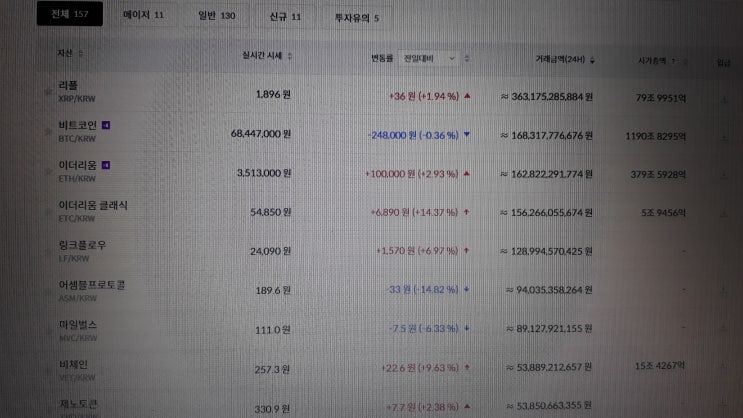Click market cap 79조 9951억
The height and width of the screenshot is (418, 743).
tap(661, 98)
